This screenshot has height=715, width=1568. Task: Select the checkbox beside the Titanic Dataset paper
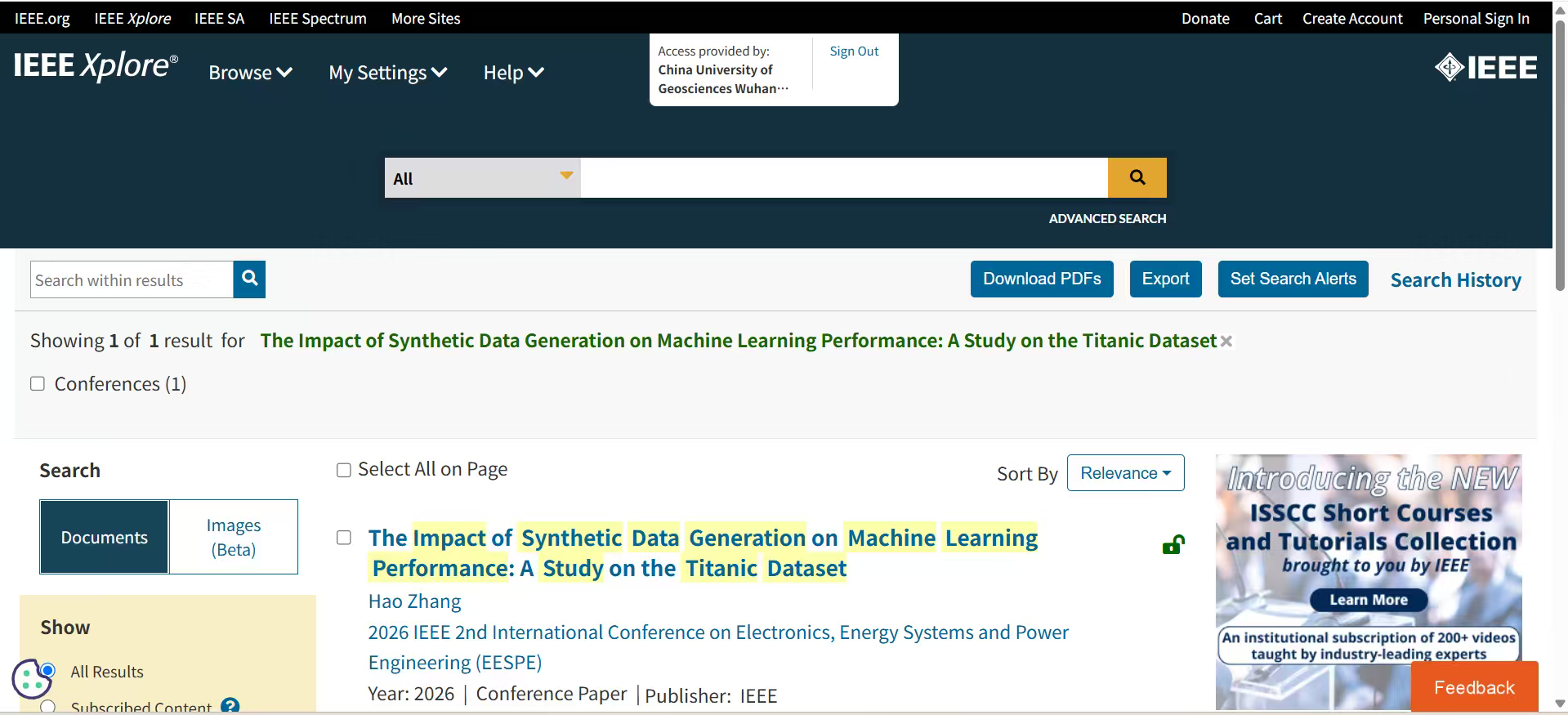coord(344,538)
